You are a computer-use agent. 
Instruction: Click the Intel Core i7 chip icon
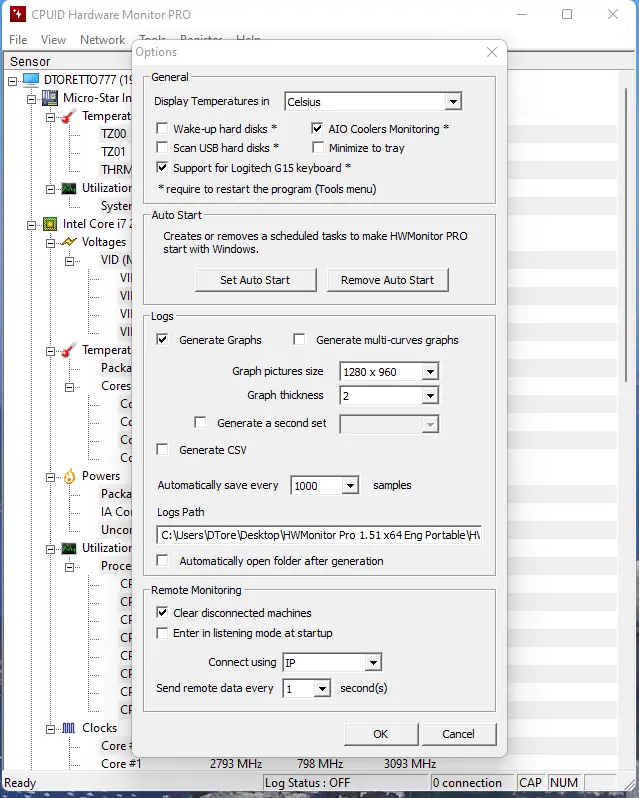[x=50, y=224]
